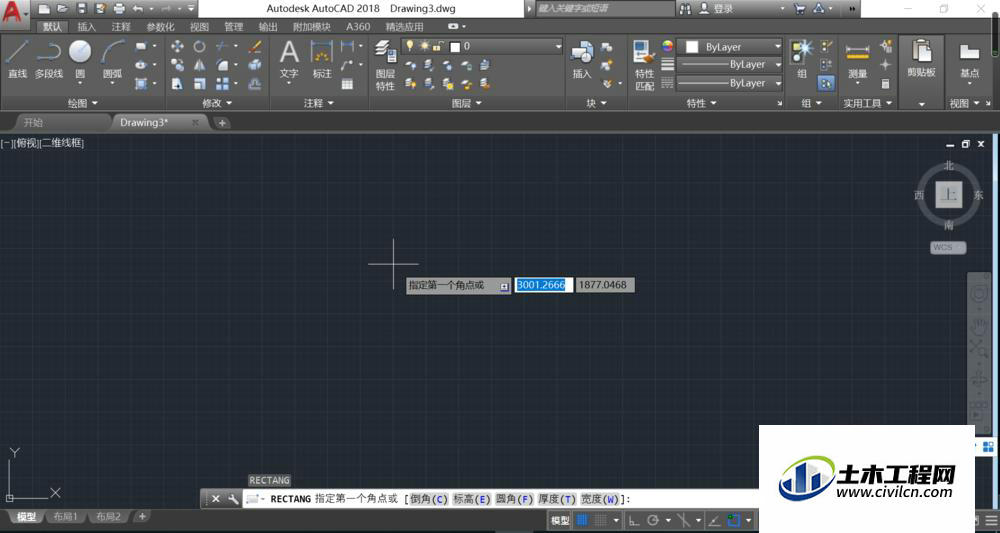
Task: Open the lineweight ByLayer dropdown
Action: 730,65
